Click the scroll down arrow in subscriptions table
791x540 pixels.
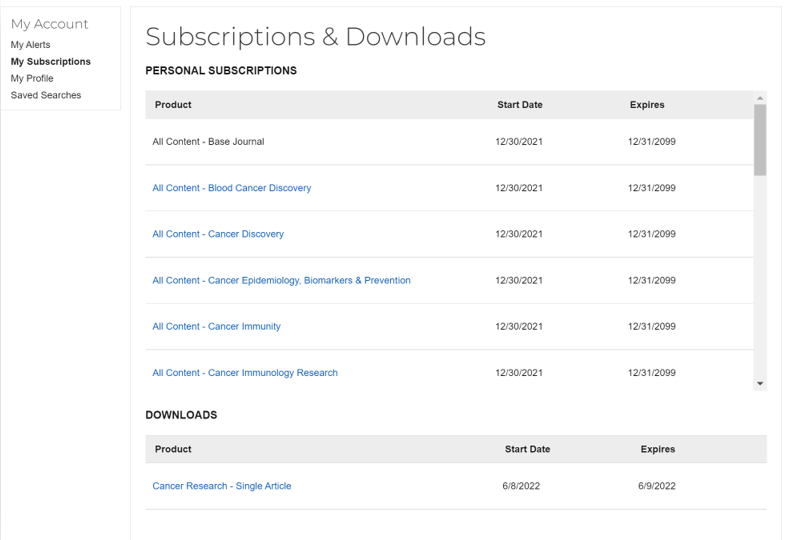point(760,384)
